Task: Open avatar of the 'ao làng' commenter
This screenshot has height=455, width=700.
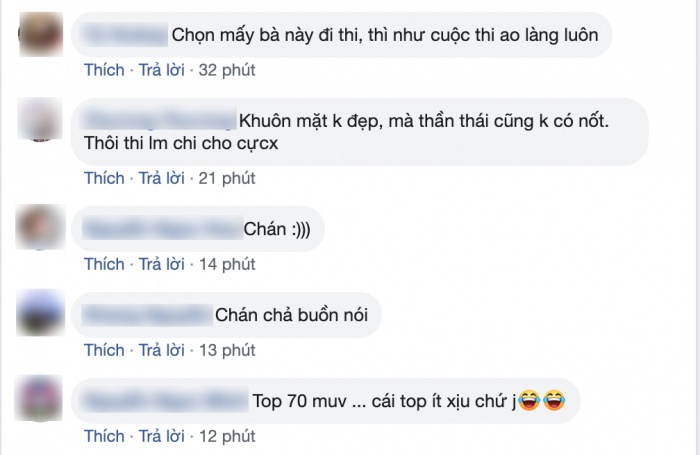Action: pos(41,34)
